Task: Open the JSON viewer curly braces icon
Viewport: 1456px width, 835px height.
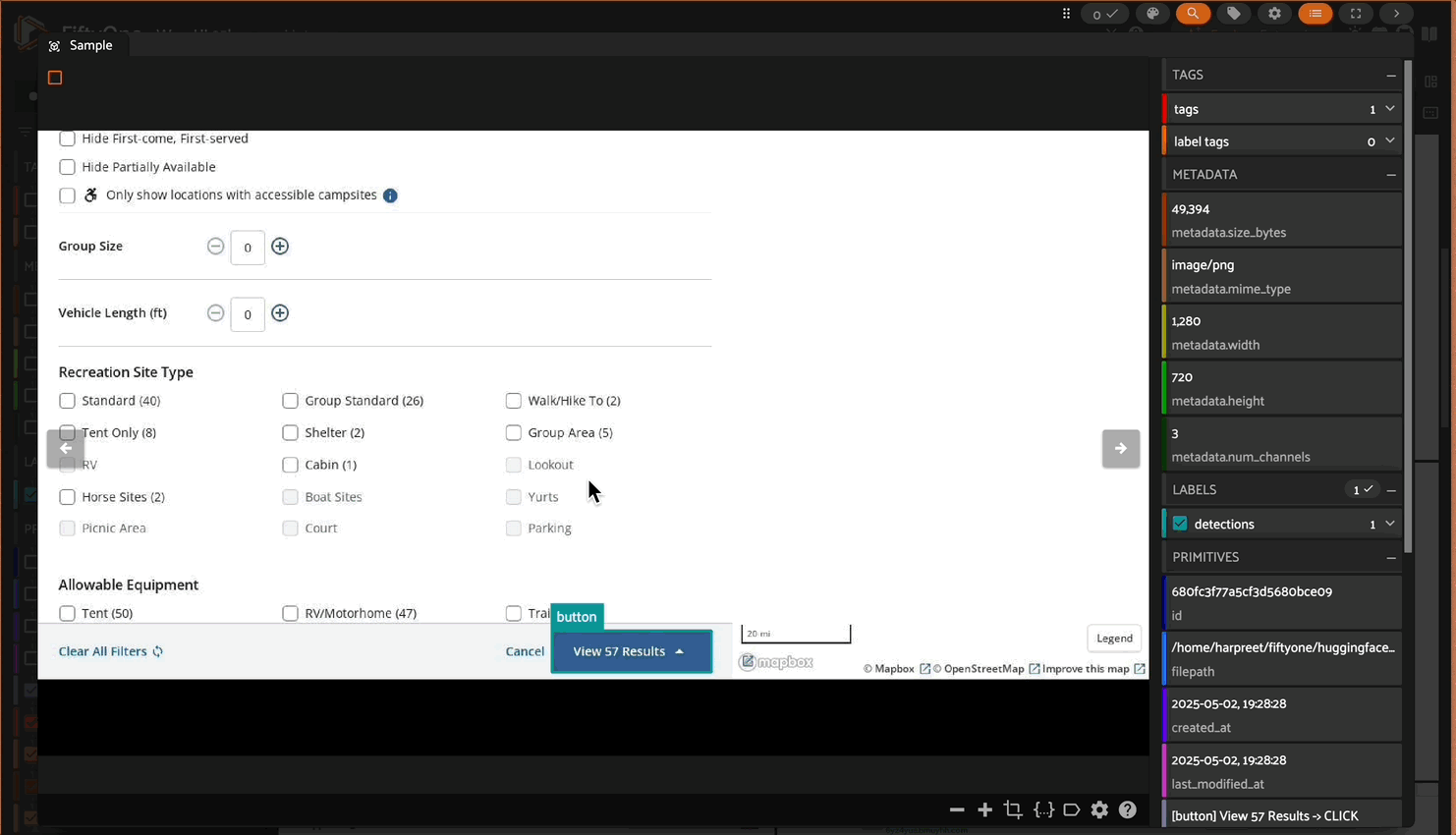Action: (1043, 809)
